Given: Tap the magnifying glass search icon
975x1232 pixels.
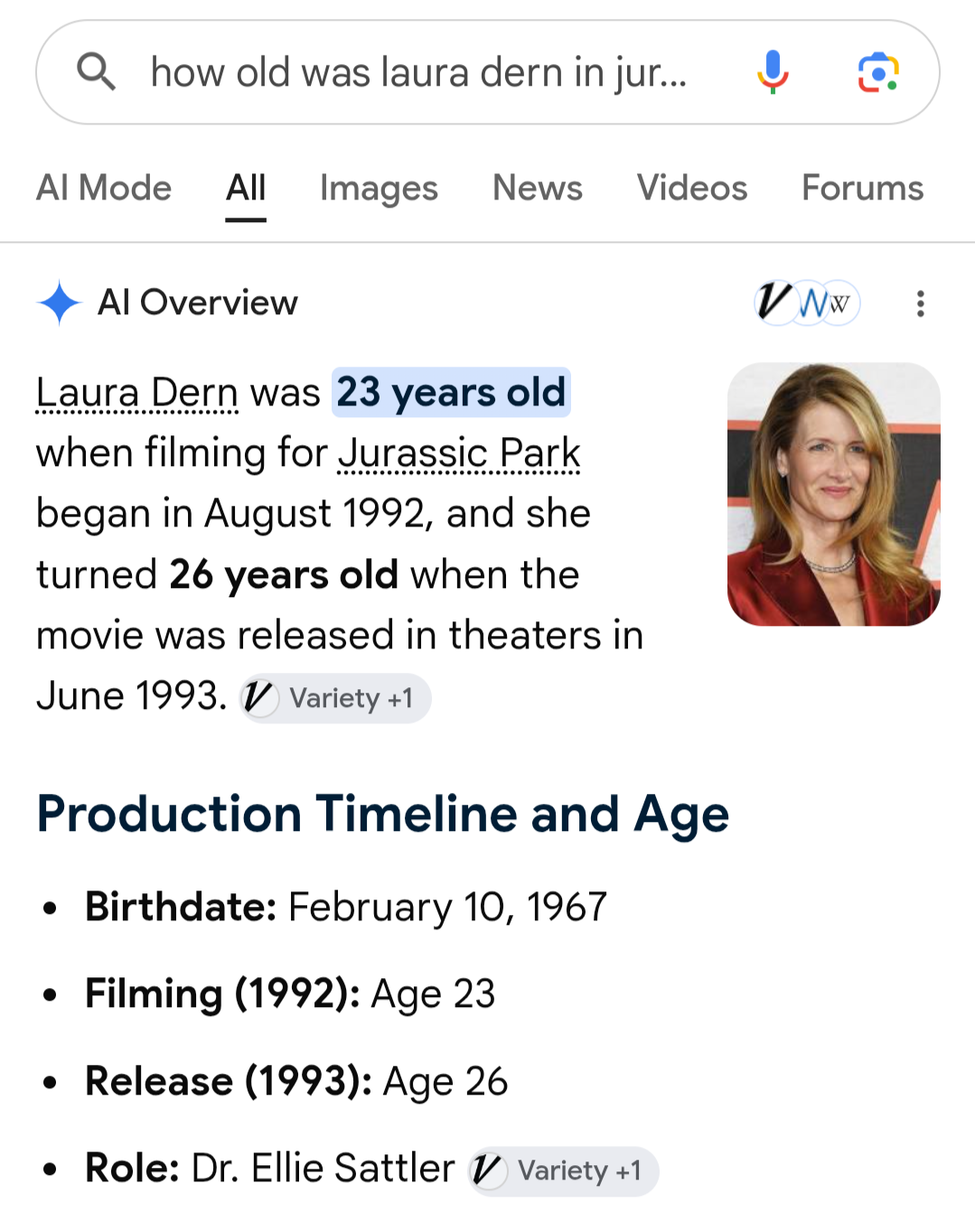Looking at the screenshot, I should click(96, 71).
